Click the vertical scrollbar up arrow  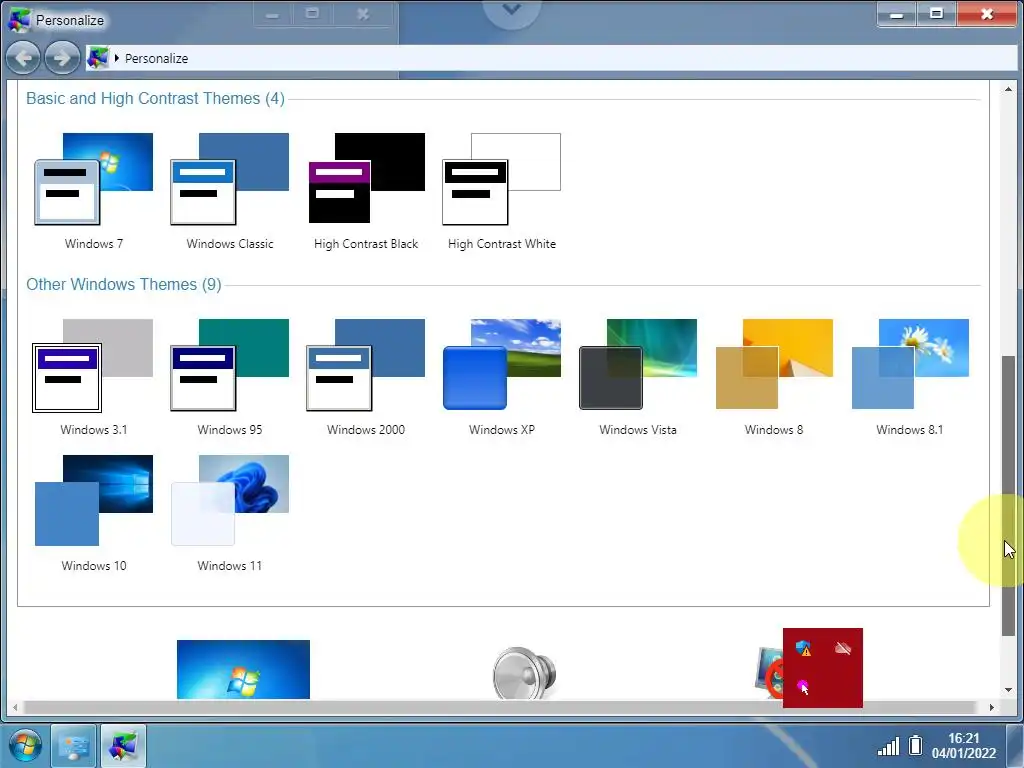pyautogui.click(x=1009, y=89)
